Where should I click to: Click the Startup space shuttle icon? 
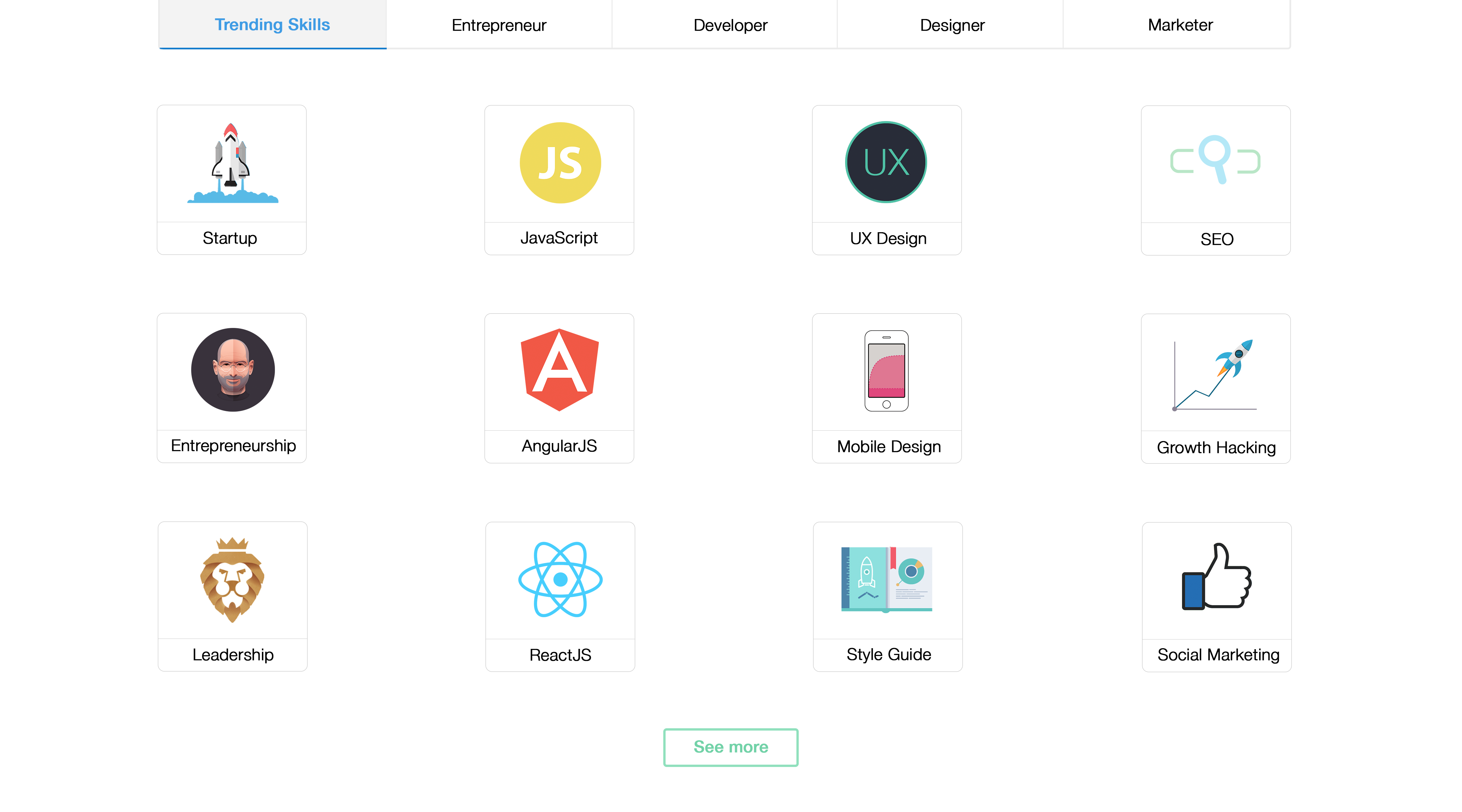(232, 163)
